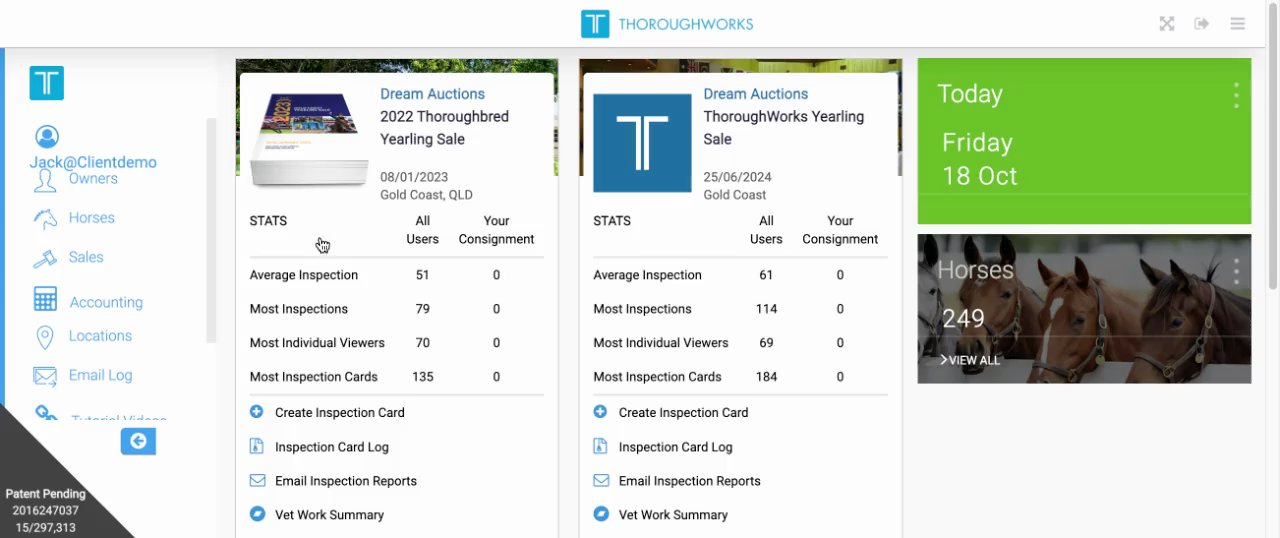Click the Locations pin icon

tap(45, 337)
